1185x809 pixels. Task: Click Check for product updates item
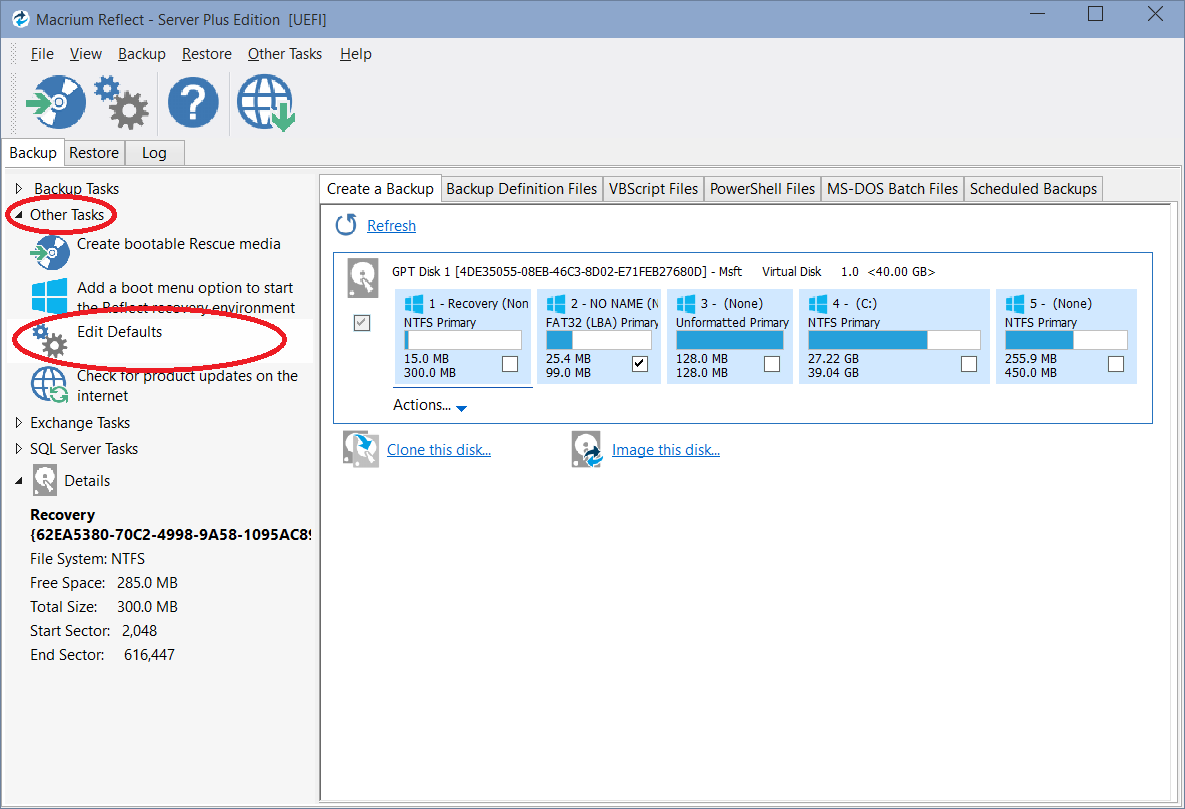(187, 386)
